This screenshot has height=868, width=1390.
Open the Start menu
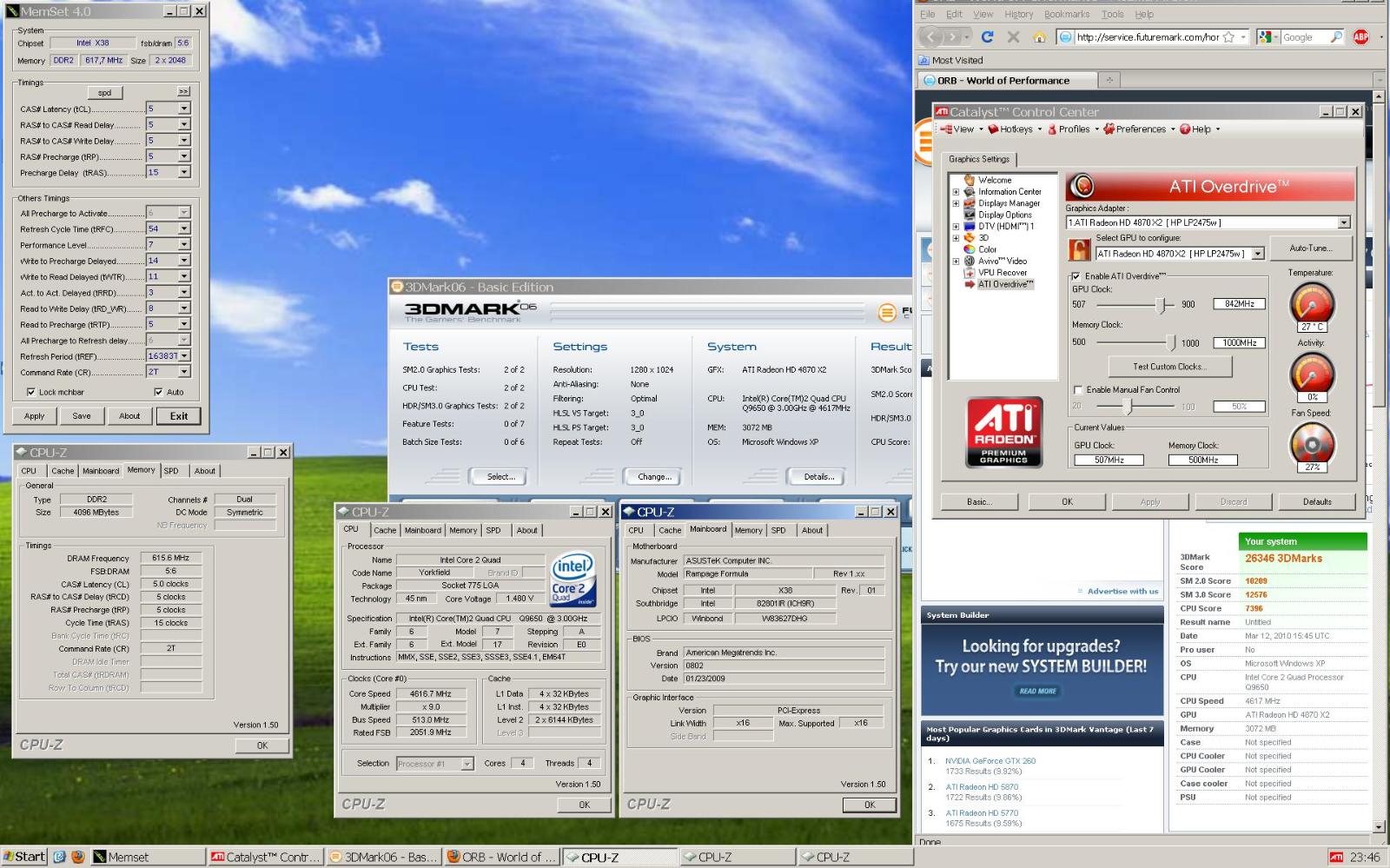coord(24,857)
